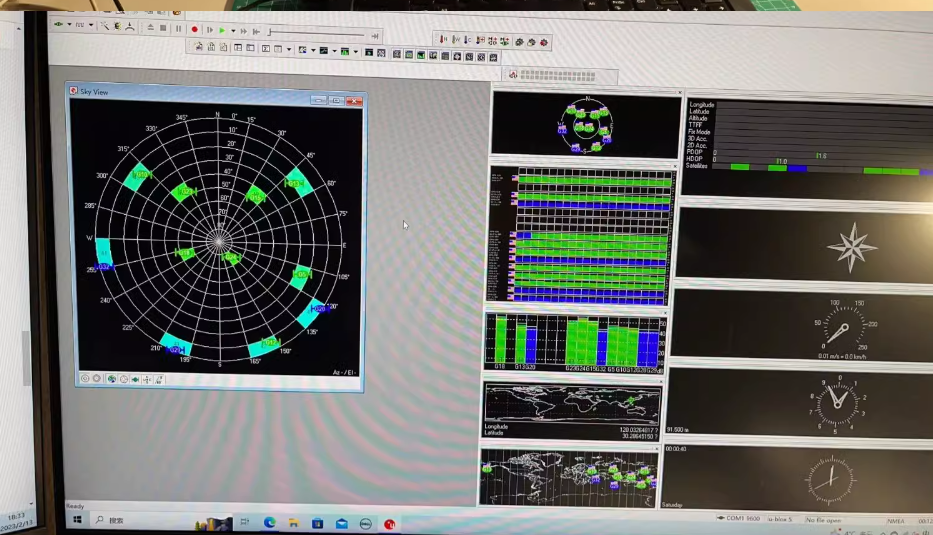
Task: Click the u-blox 5 status bar entry
Action: click(x=780, y=519)
